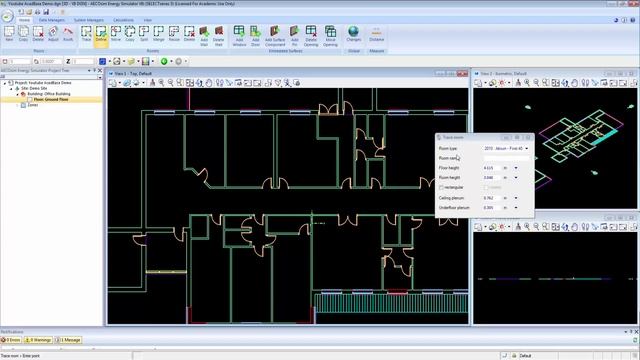This screenshot has width=640, height=360.
Task: Collapse the Building Office Building node
Action: tap(18, 94)
